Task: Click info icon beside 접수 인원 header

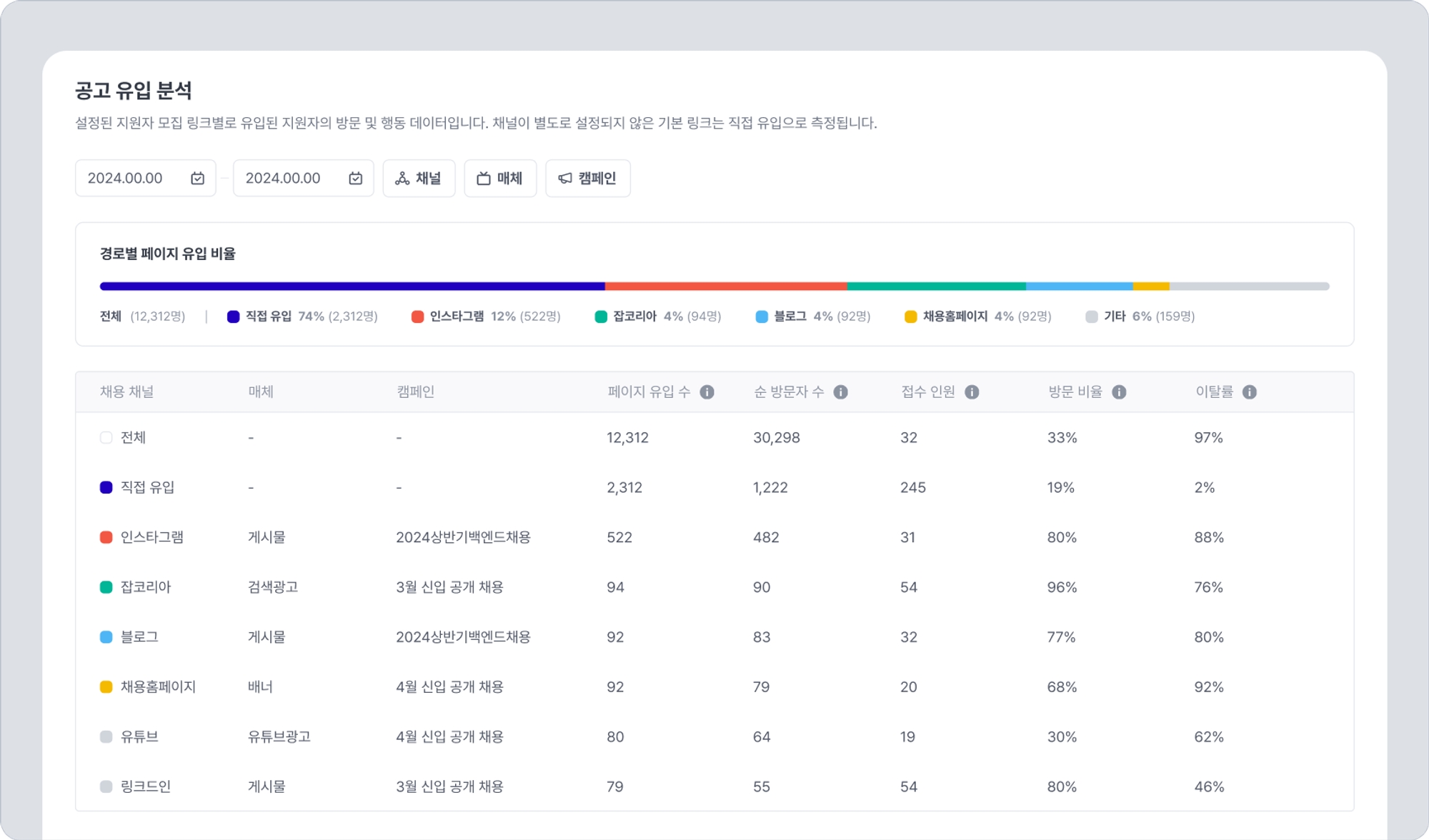Action: [x=972, y=392]
